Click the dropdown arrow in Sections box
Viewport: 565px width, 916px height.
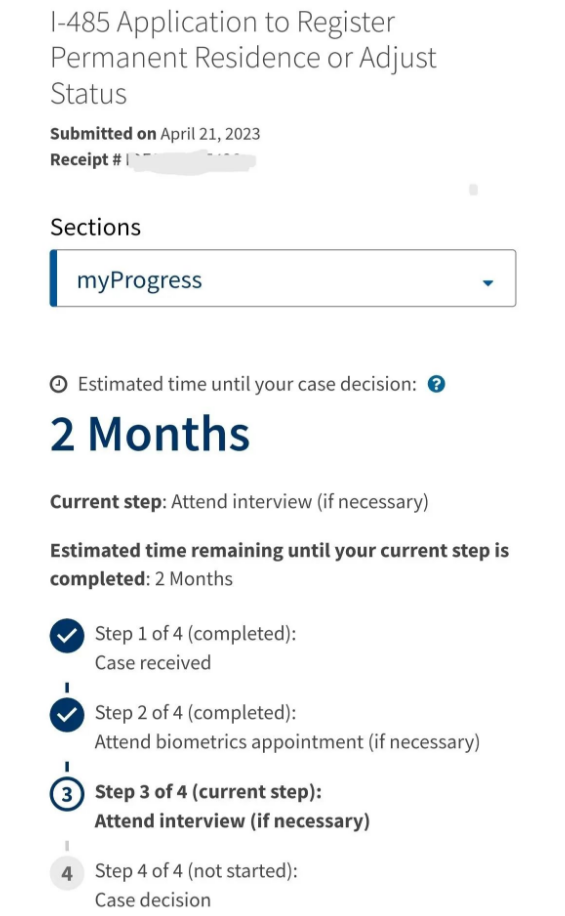[x=488, y=283]
